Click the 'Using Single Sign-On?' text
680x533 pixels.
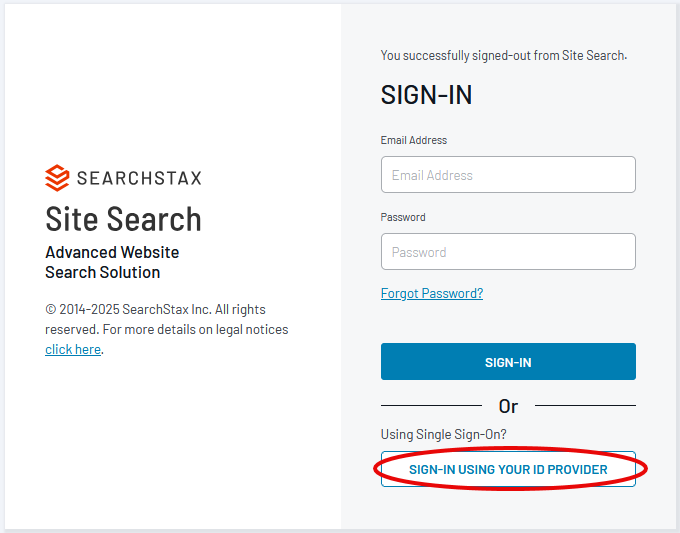click(443, 434)
